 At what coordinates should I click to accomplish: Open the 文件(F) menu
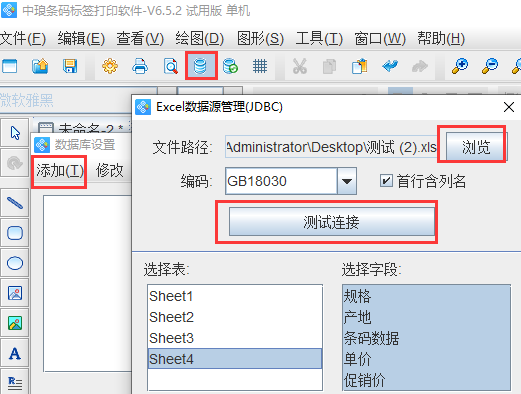pyautogui.click(x=23, y=39)
